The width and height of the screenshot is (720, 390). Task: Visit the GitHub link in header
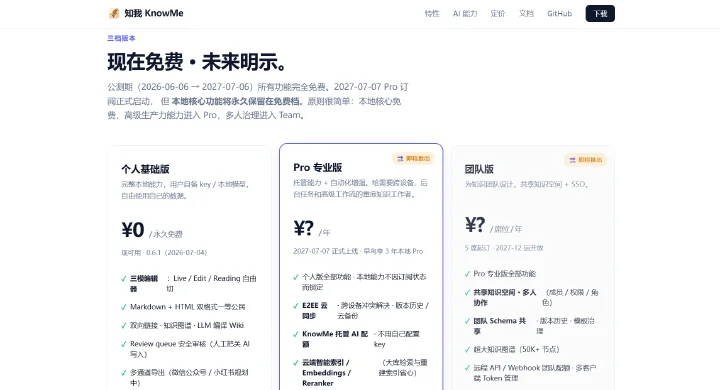[x=559, y=14]
